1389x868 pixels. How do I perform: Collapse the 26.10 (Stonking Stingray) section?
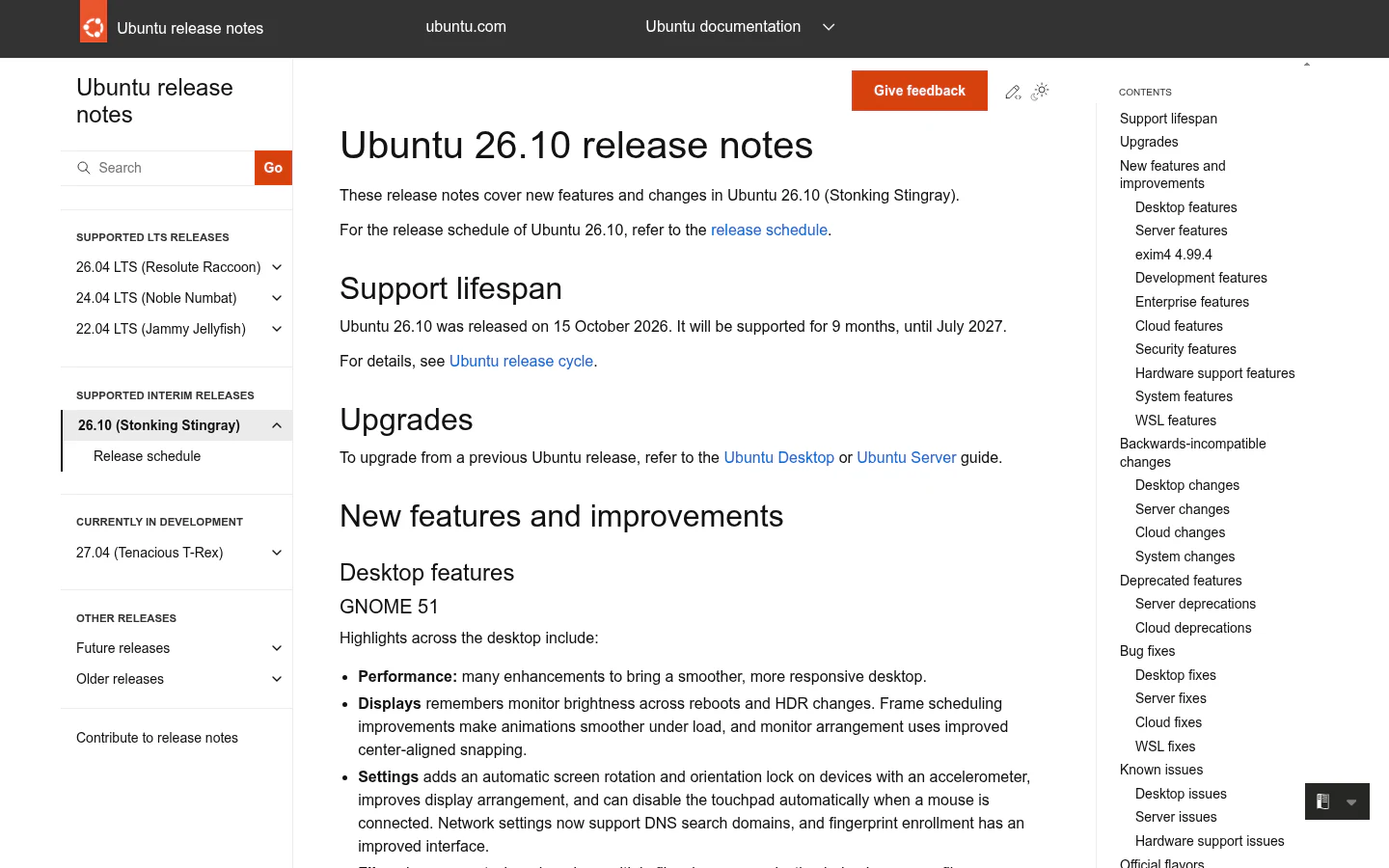(277, 425)
